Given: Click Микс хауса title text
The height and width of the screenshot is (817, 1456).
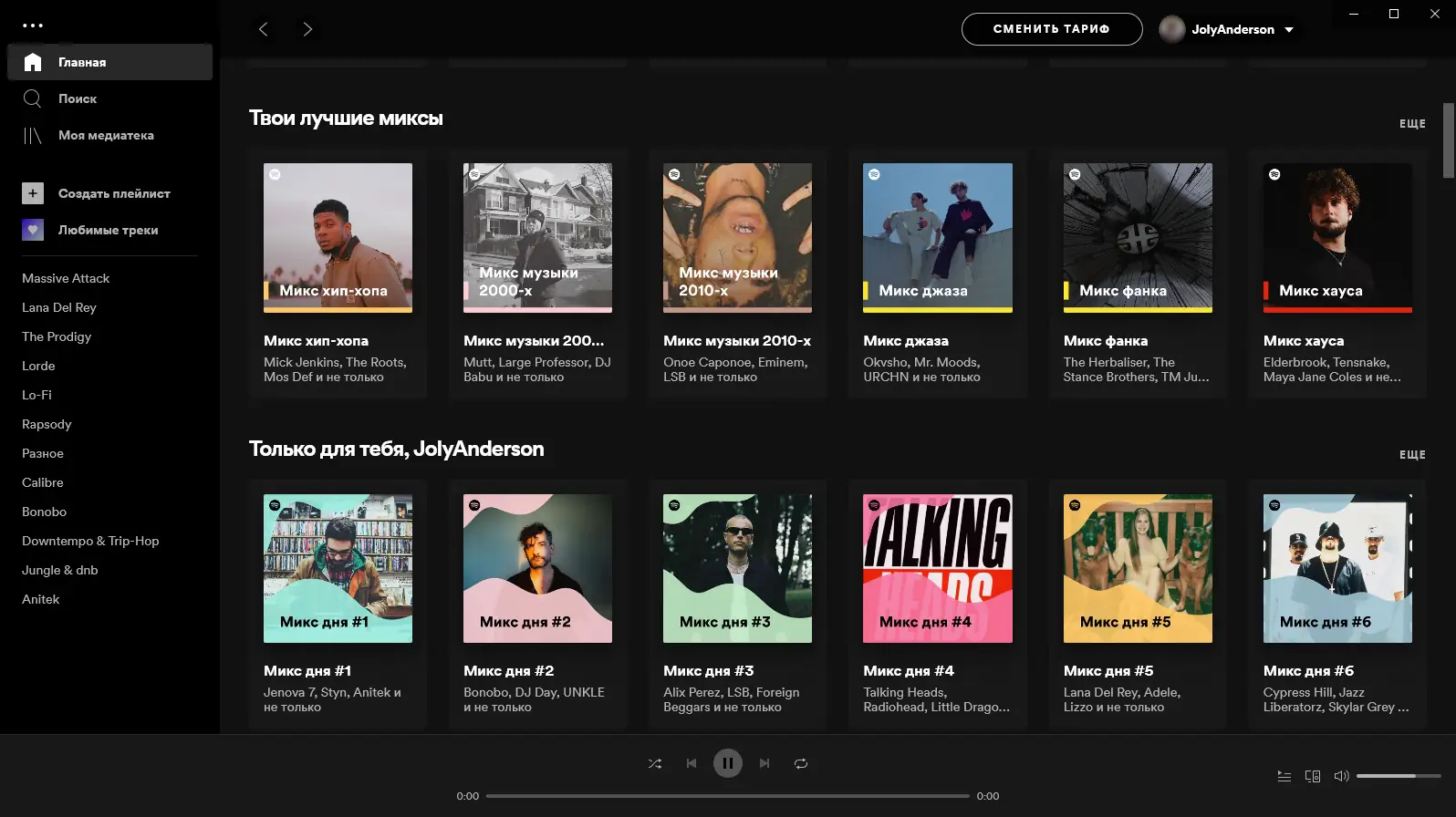Looking at the screenshot, I should (x=1304, y=341).
